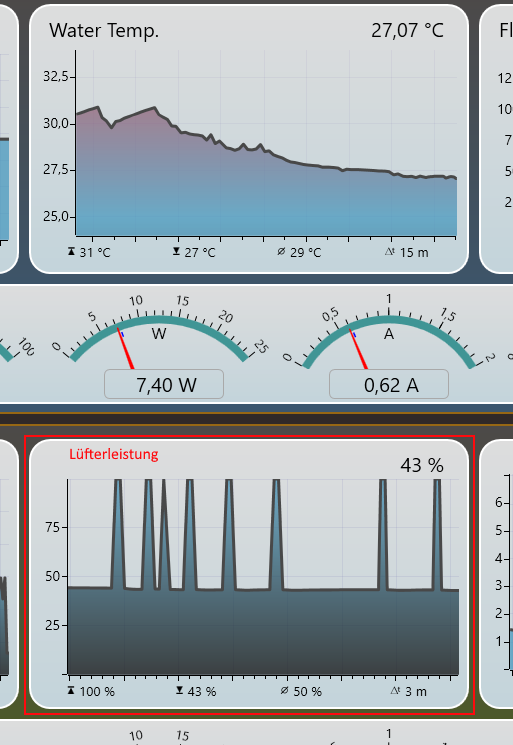Click the fan power chart area
The image size is (513, 745).
[x=264, y=577]
